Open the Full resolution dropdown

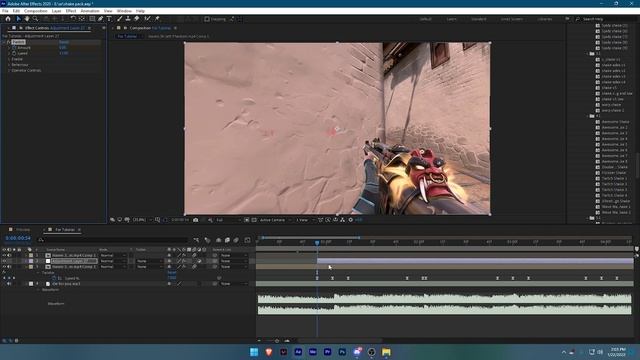pyautogui.click(x=227, y=220)
